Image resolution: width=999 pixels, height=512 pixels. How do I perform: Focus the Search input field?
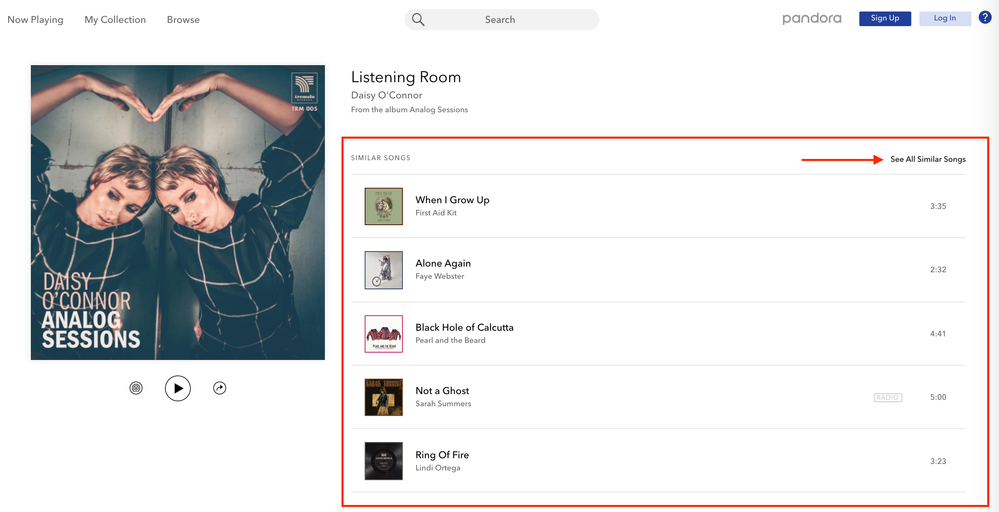pyautogui.click(x=510, y=20)
